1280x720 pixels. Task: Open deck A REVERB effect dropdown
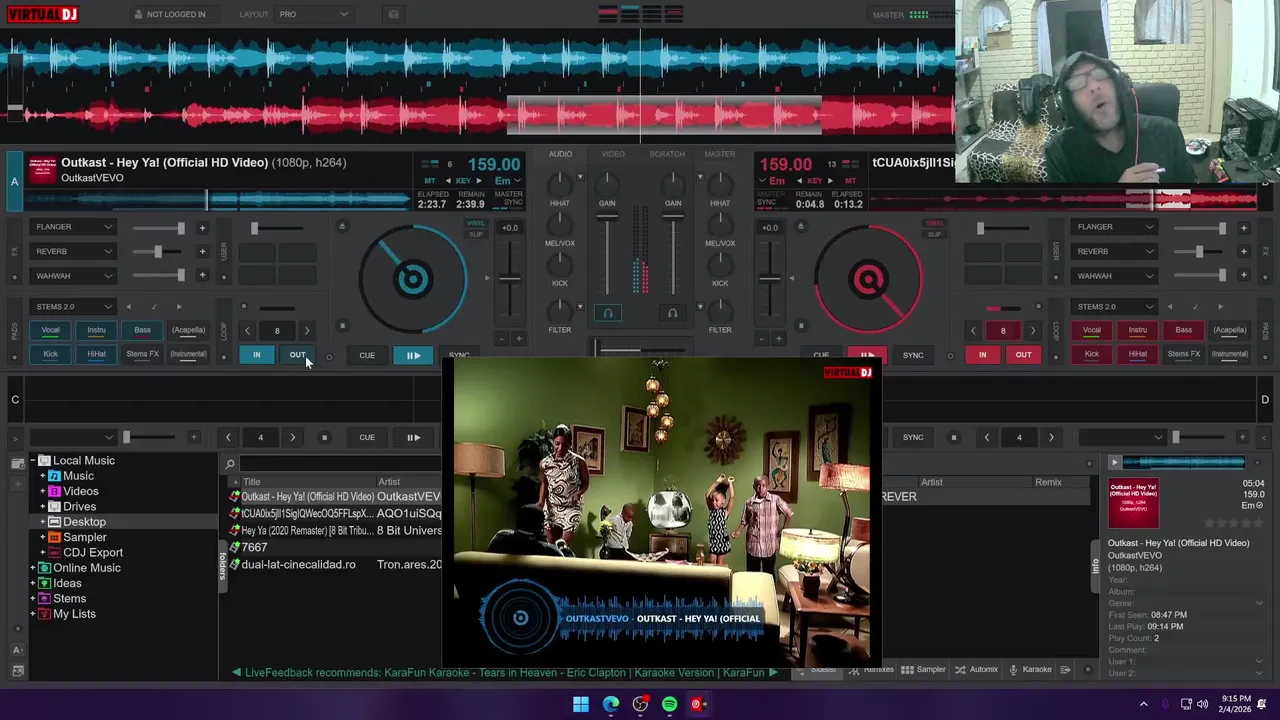tap(73, 252)
